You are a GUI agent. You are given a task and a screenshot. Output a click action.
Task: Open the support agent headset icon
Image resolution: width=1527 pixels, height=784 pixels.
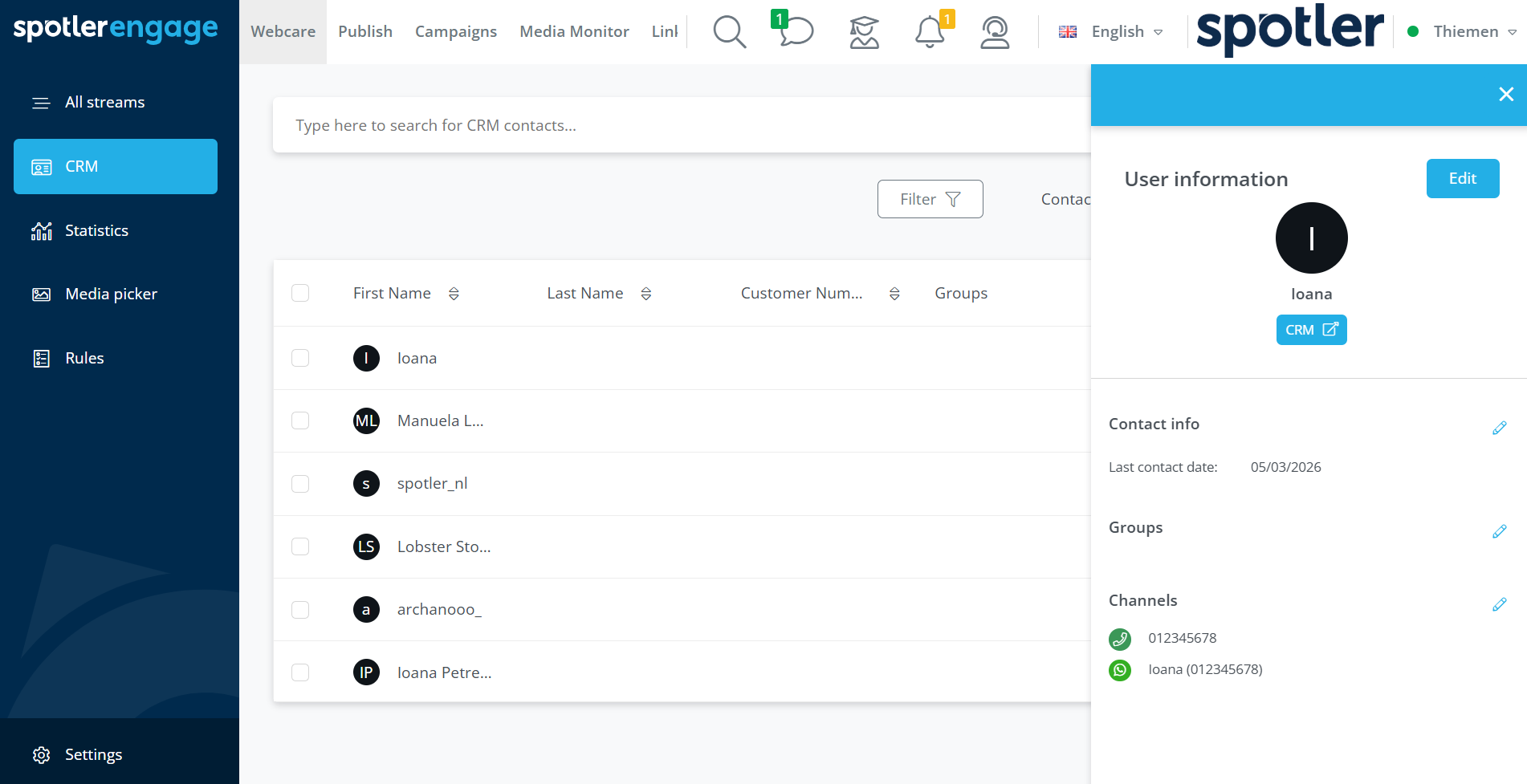[x=995, y=32]
